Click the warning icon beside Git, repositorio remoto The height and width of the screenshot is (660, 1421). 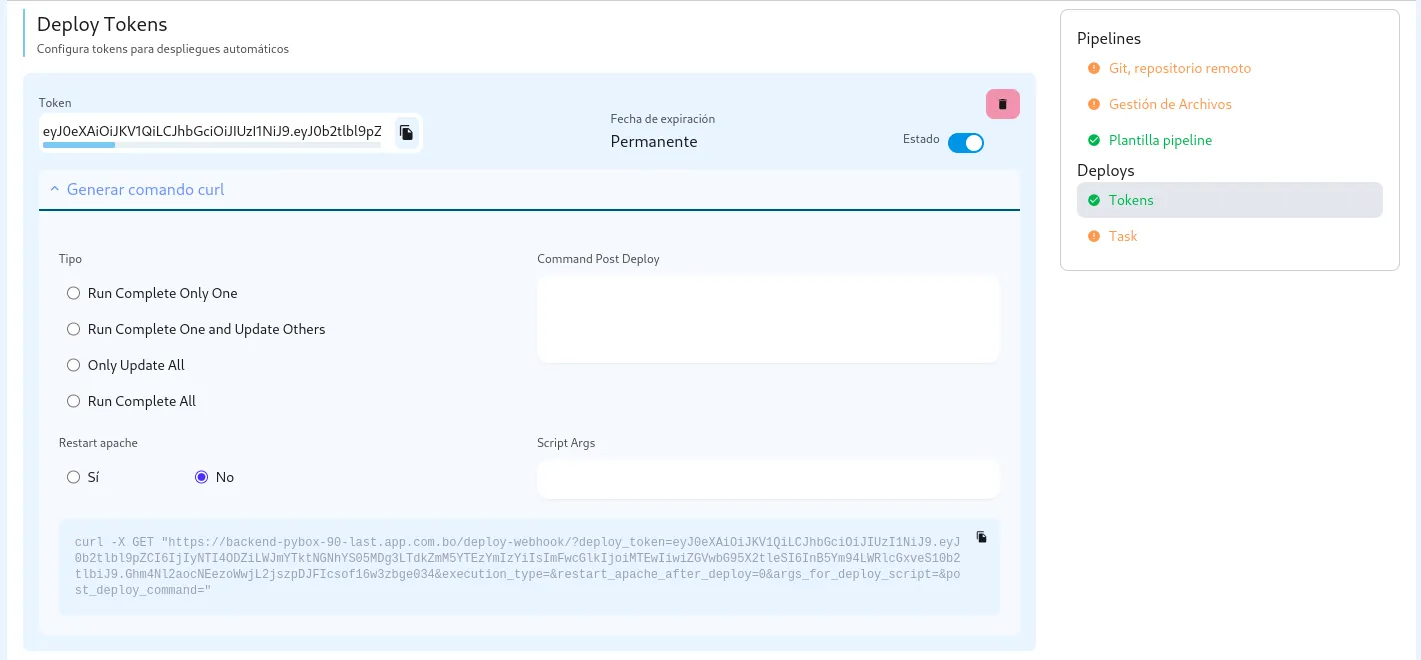(1093, 68)
